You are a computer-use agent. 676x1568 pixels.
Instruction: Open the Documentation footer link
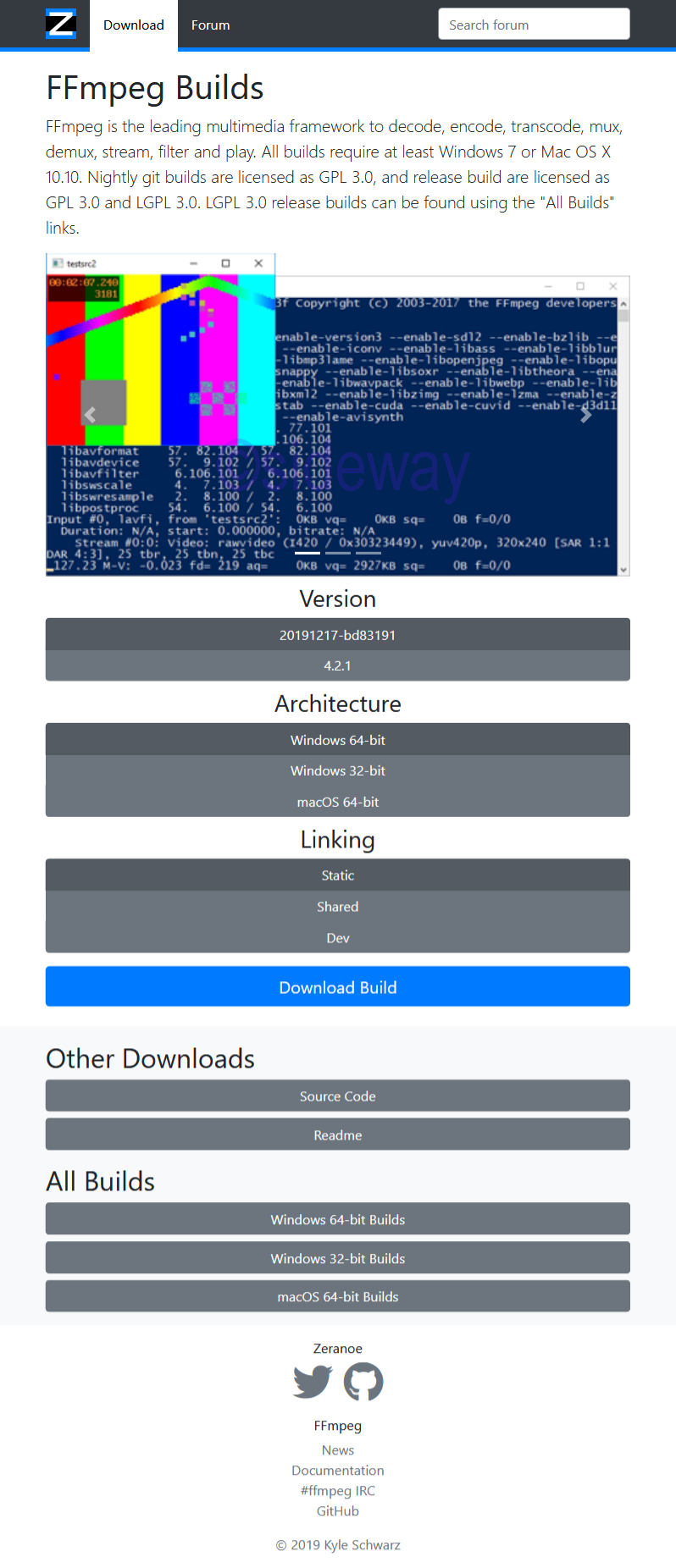click(x=338, y=1471)
